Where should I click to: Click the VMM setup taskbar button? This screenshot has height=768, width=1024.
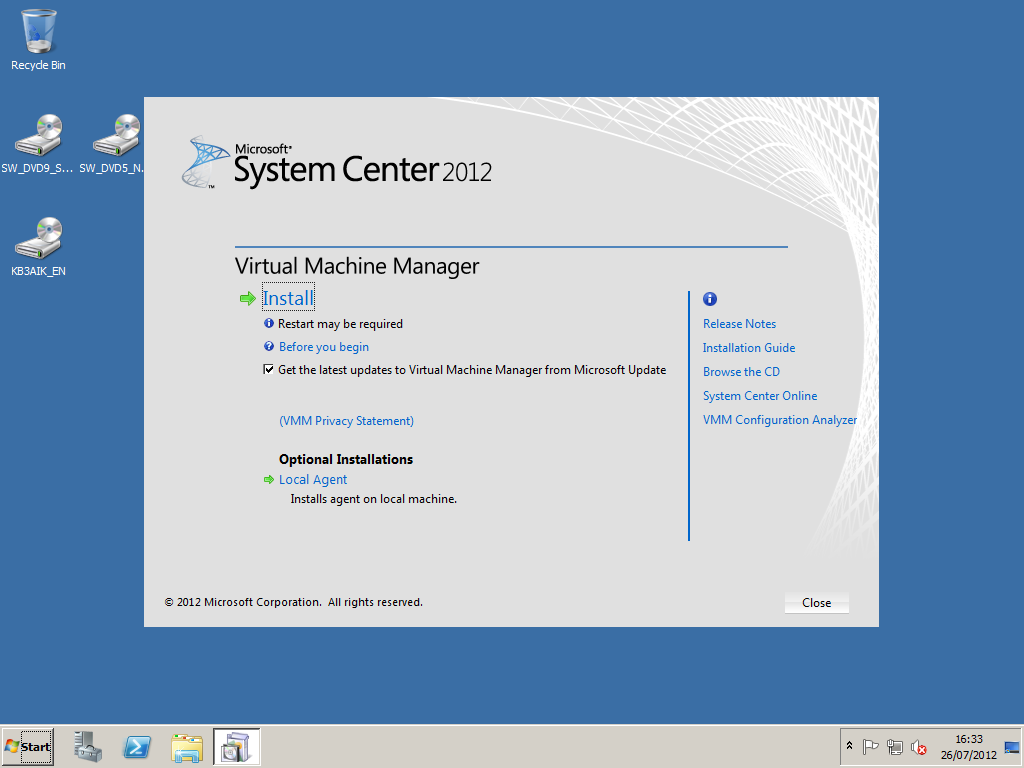pyautogui.click(x=236, y=746)
